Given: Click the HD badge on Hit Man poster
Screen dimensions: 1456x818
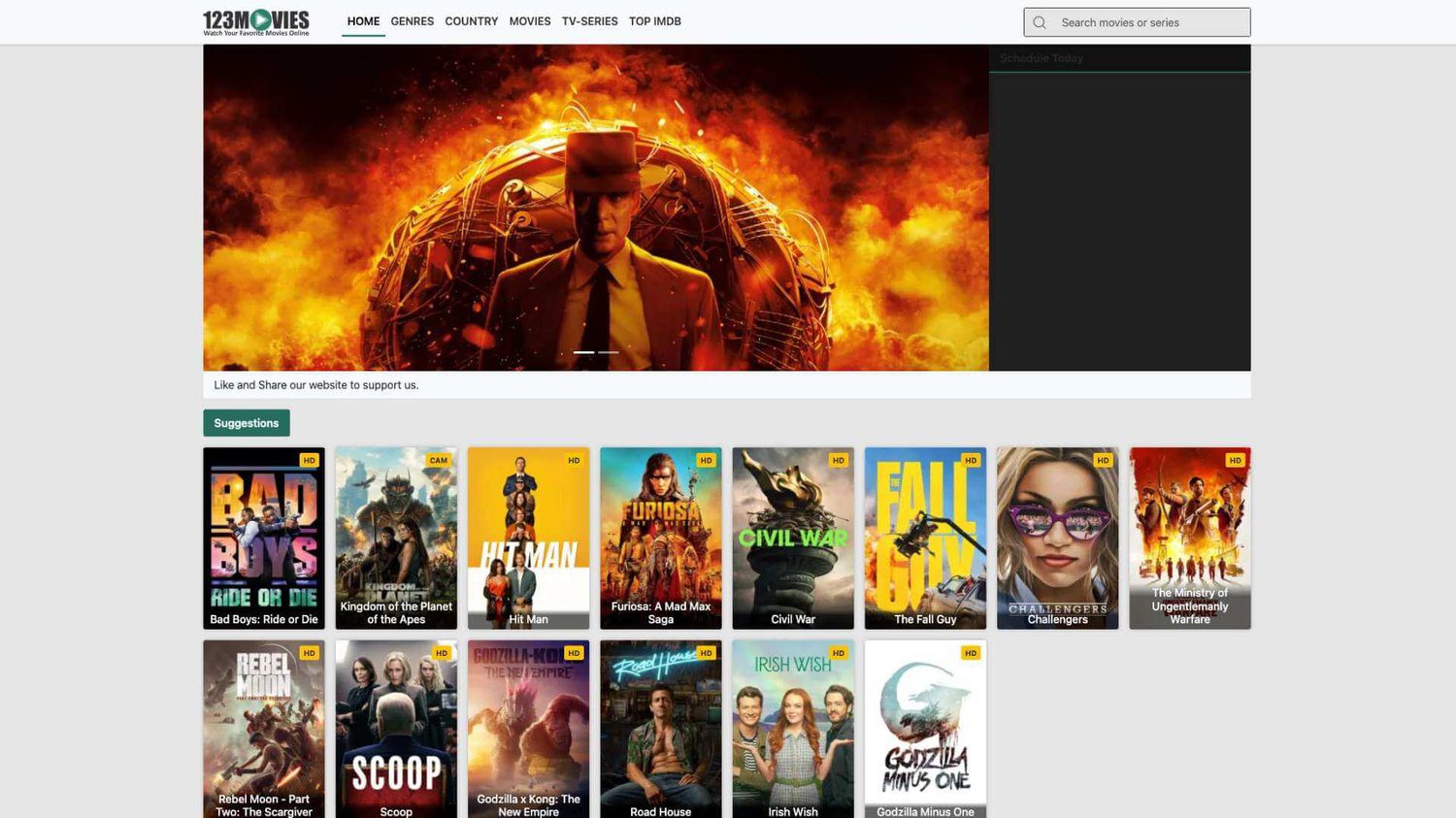Looking at the screenshot, I should 574,461.
